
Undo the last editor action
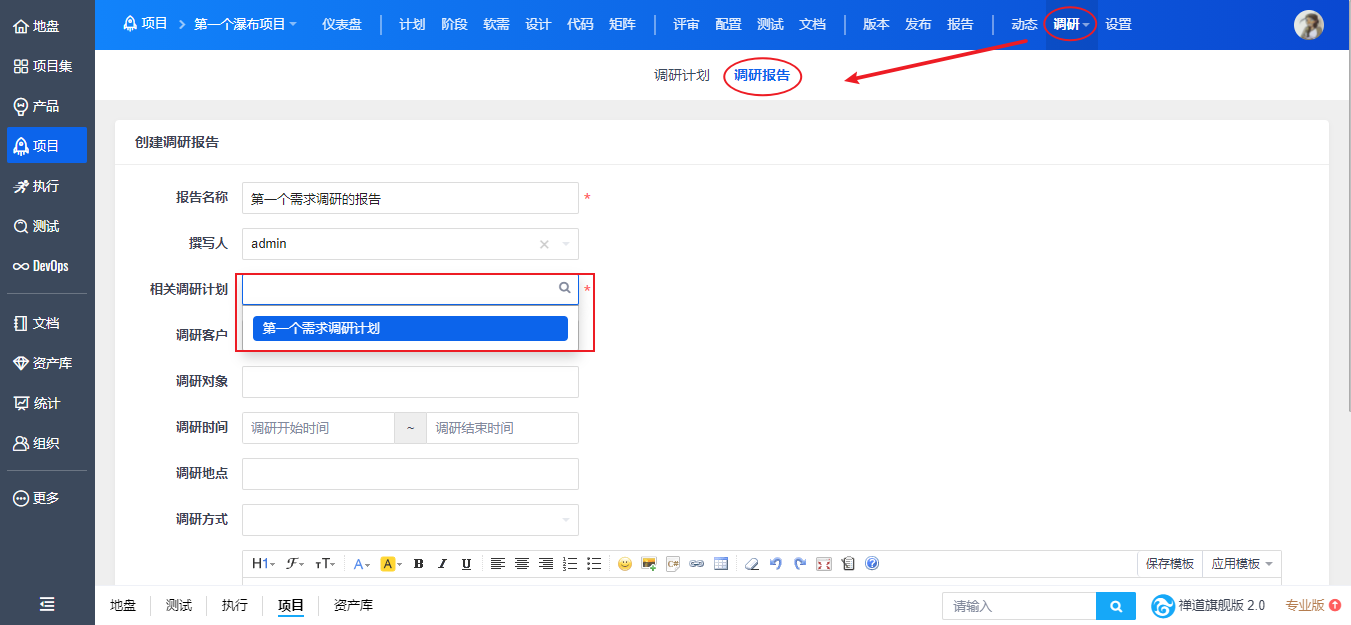[x=776, y=564]
